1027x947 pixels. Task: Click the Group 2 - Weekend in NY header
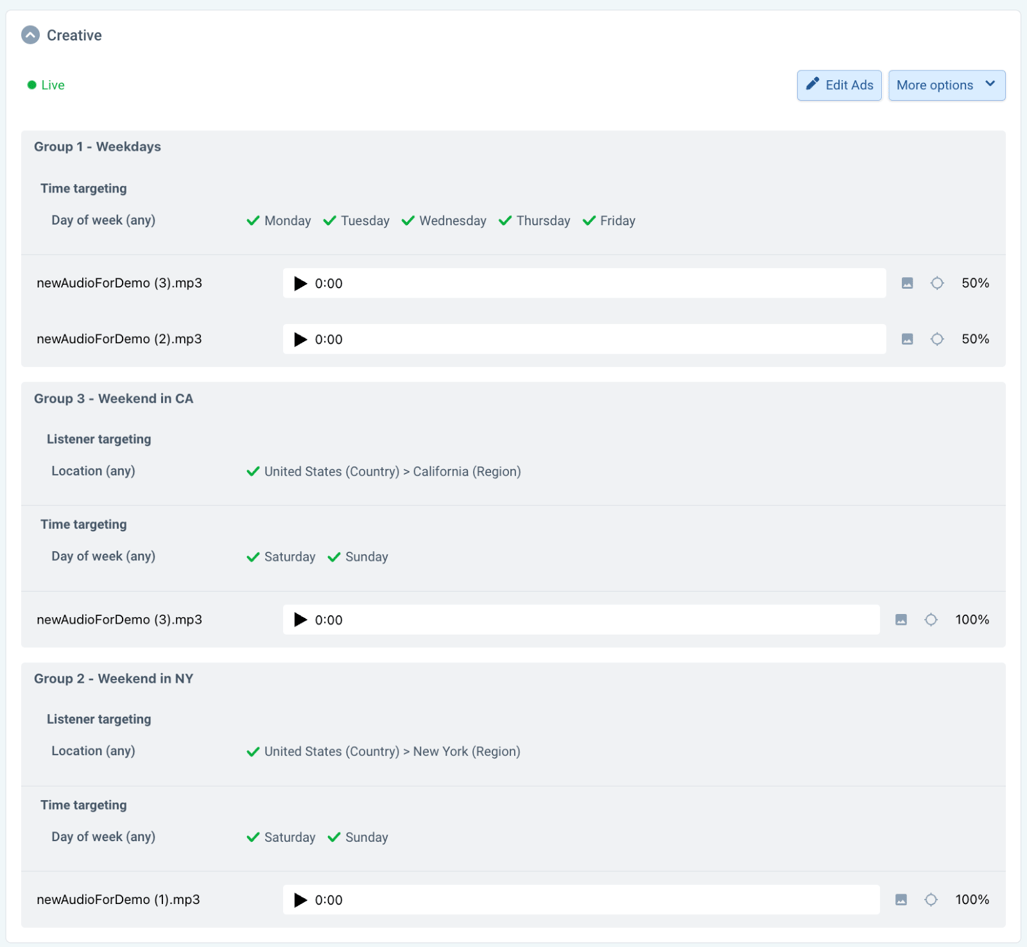pos(113,678)
